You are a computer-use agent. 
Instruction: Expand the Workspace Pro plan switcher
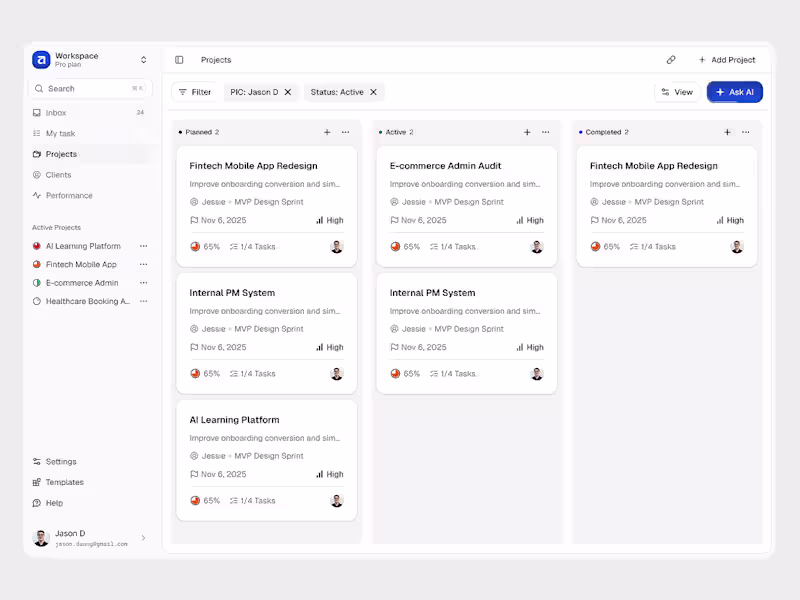[x=143, y=59]
